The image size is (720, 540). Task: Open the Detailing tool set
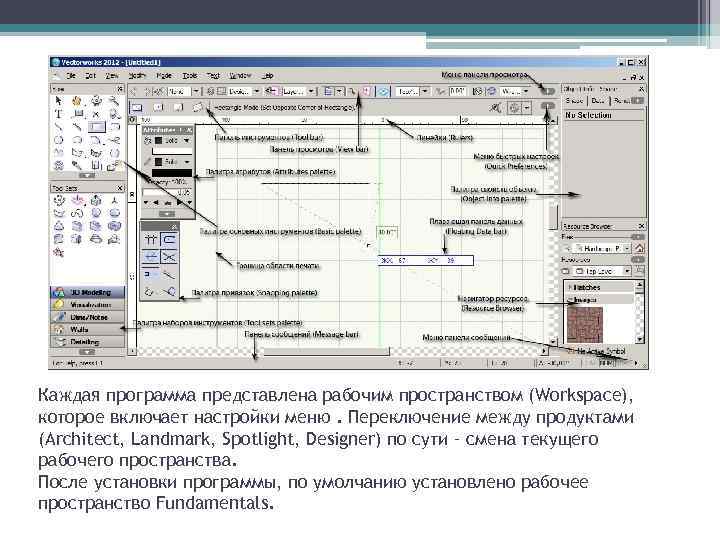coord(87,342)
